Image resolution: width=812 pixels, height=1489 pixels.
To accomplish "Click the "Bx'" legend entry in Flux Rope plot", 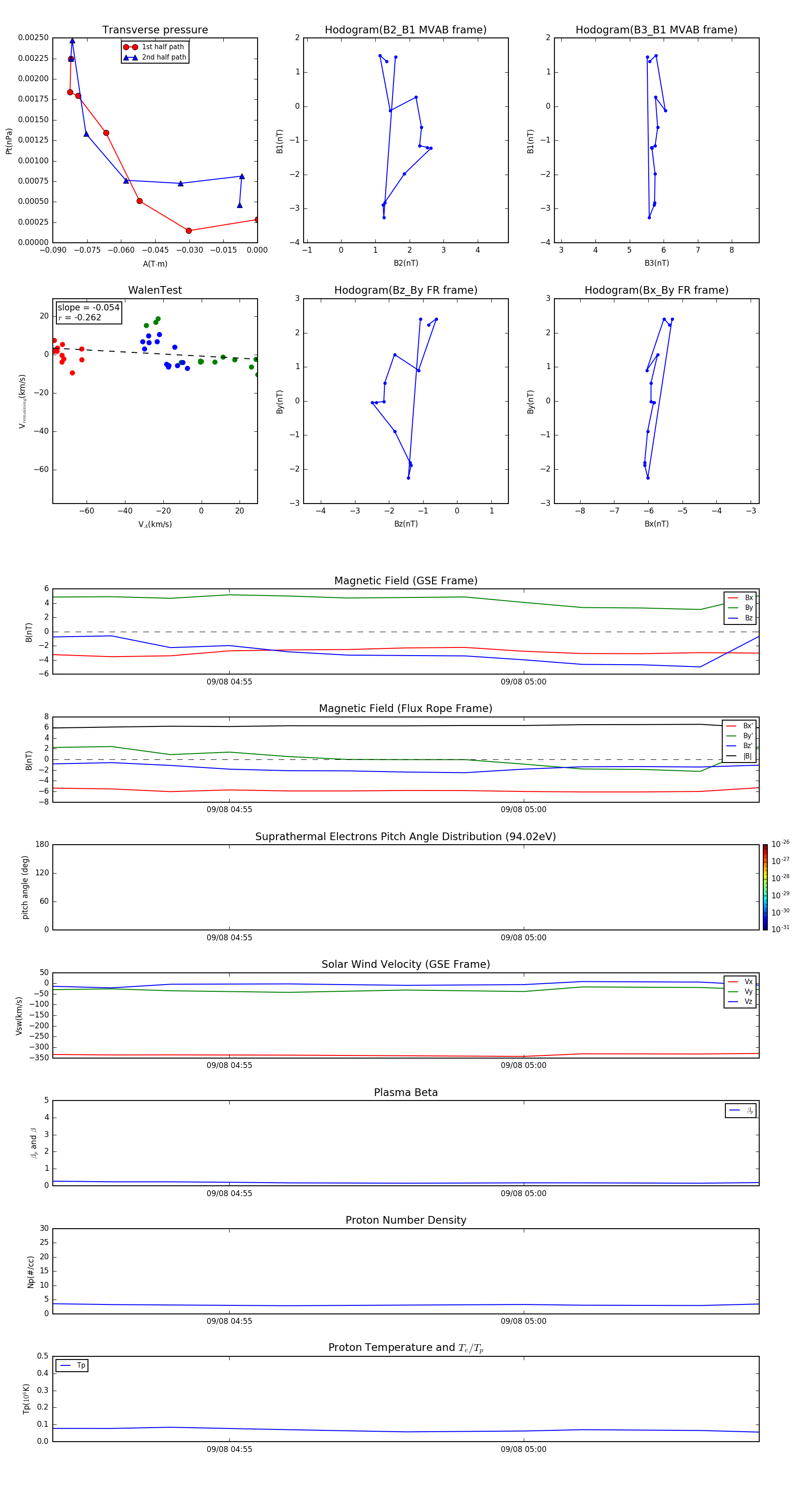I will click(x=739, y=726).
